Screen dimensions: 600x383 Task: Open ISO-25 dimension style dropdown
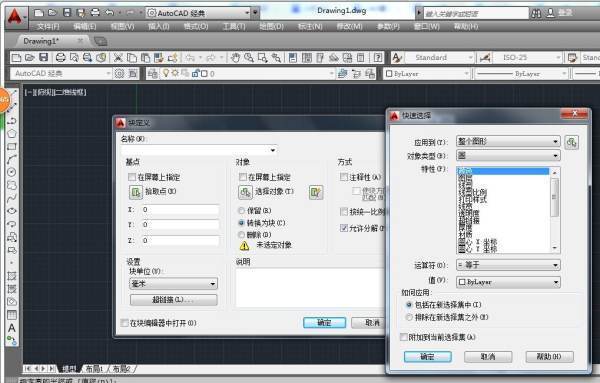click(527, 58)
